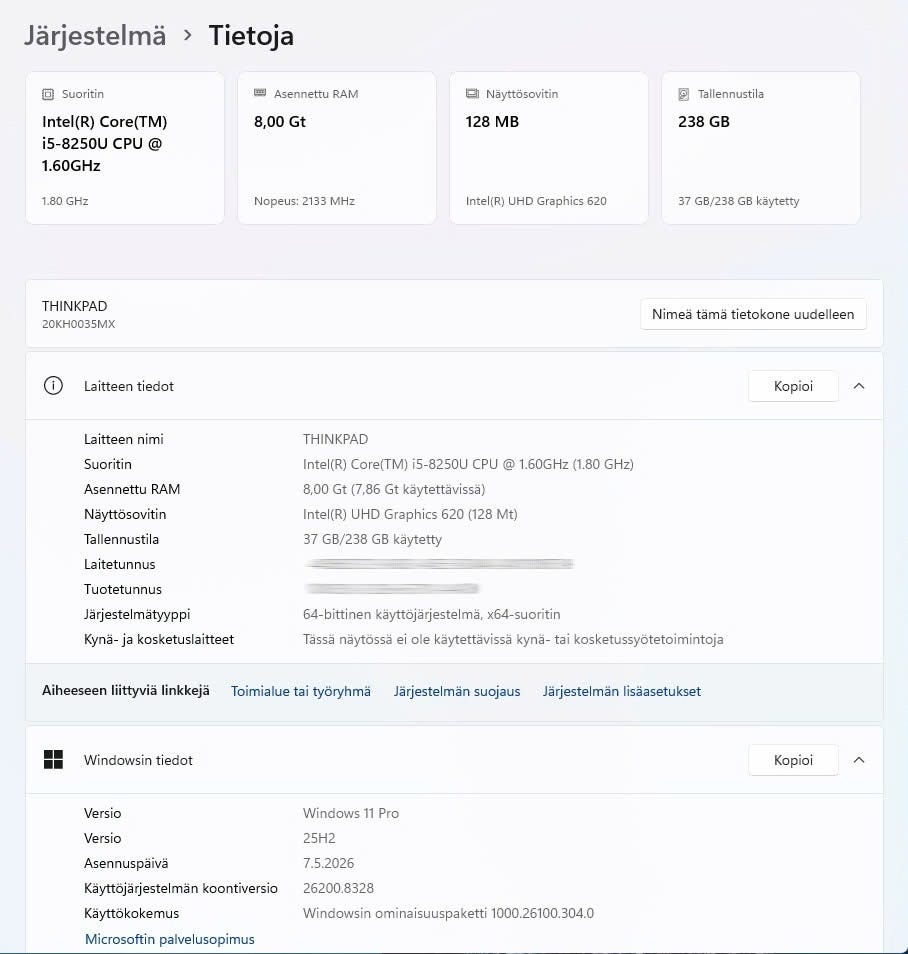This screenshot has height=954, width=908.
Task: Click the Laitteen nimi label
Action: coord(124,439)
